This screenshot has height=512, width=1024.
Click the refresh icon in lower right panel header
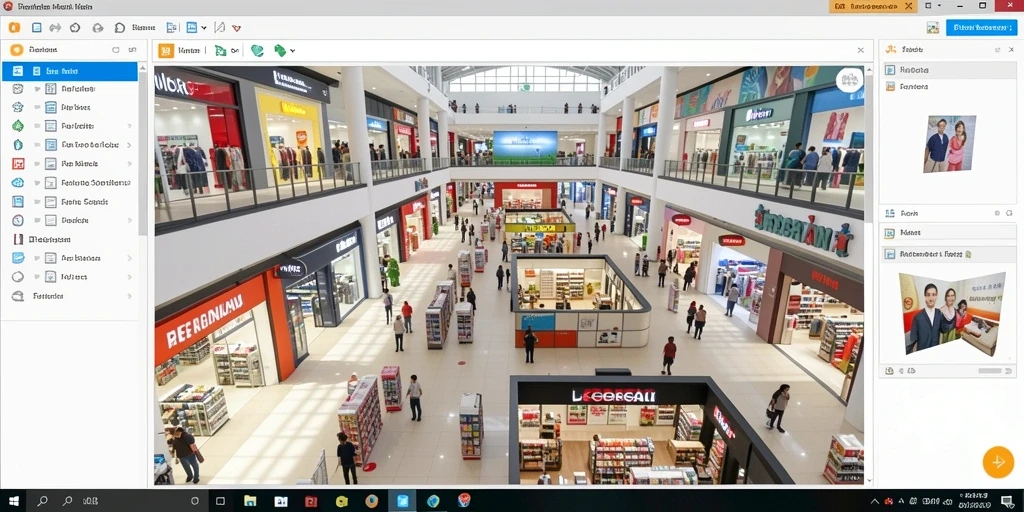pos(1010,213)
